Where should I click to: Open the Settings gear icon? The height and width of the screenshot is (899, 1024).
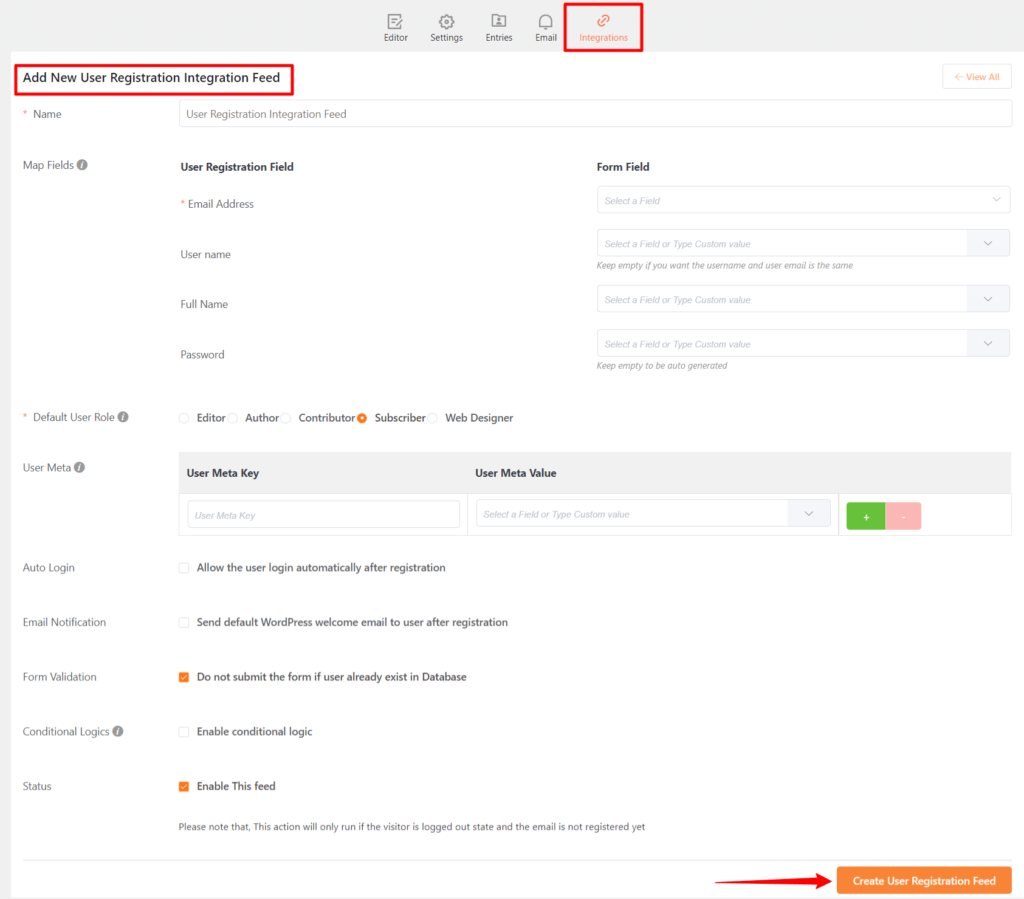[446, 21]
